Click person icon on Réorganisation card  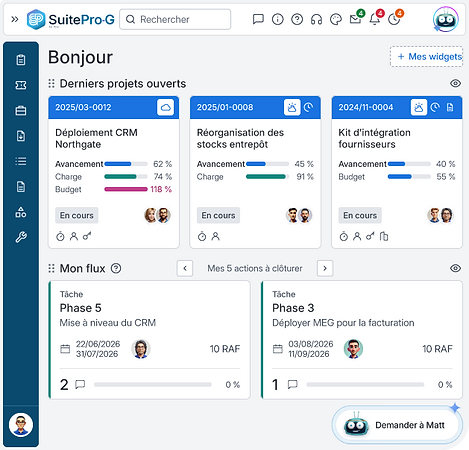pyautogui.click(x=216, y=237)
